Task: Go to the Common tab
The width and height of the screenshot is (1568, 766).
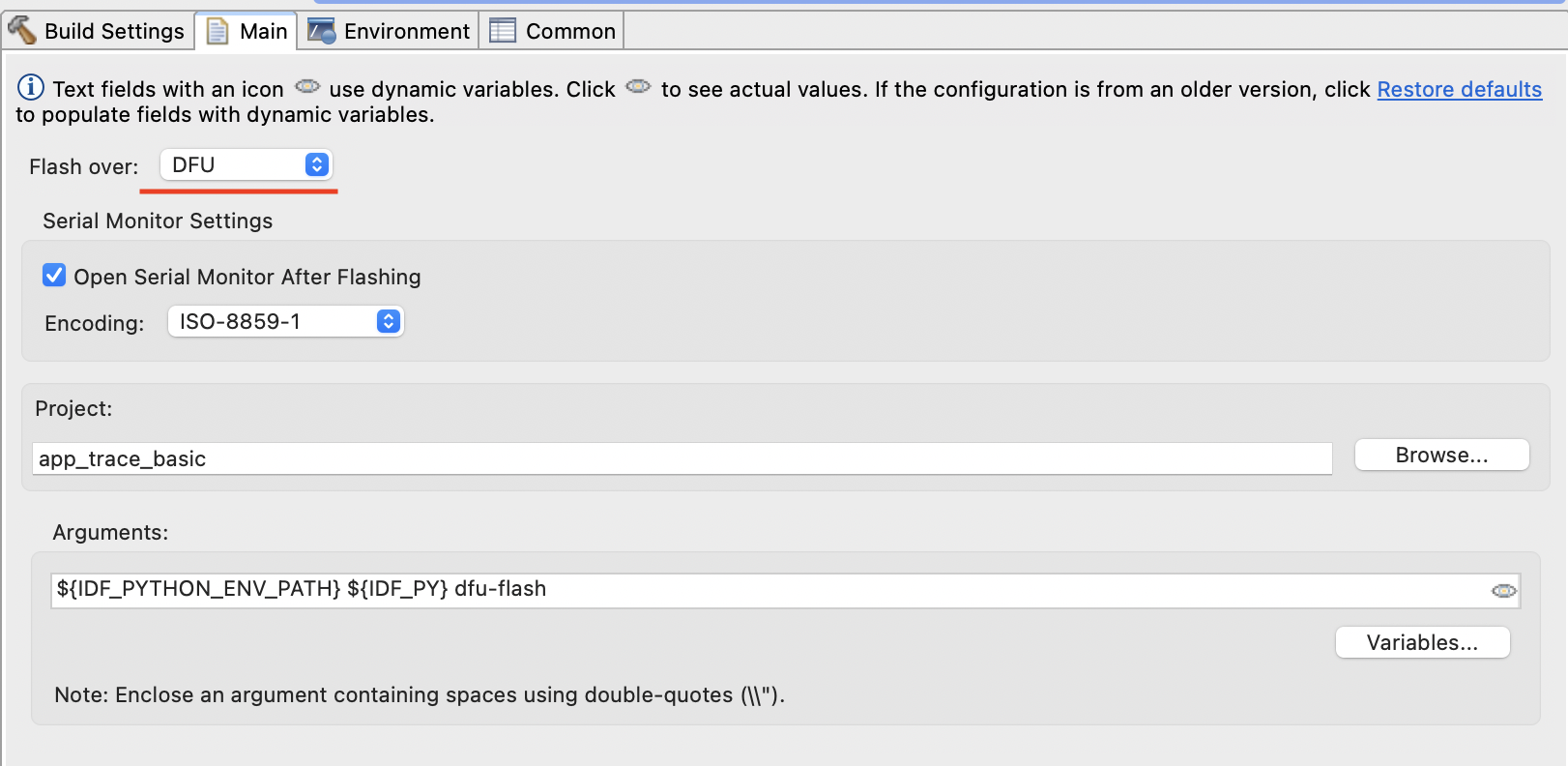Action: point(570,32)
